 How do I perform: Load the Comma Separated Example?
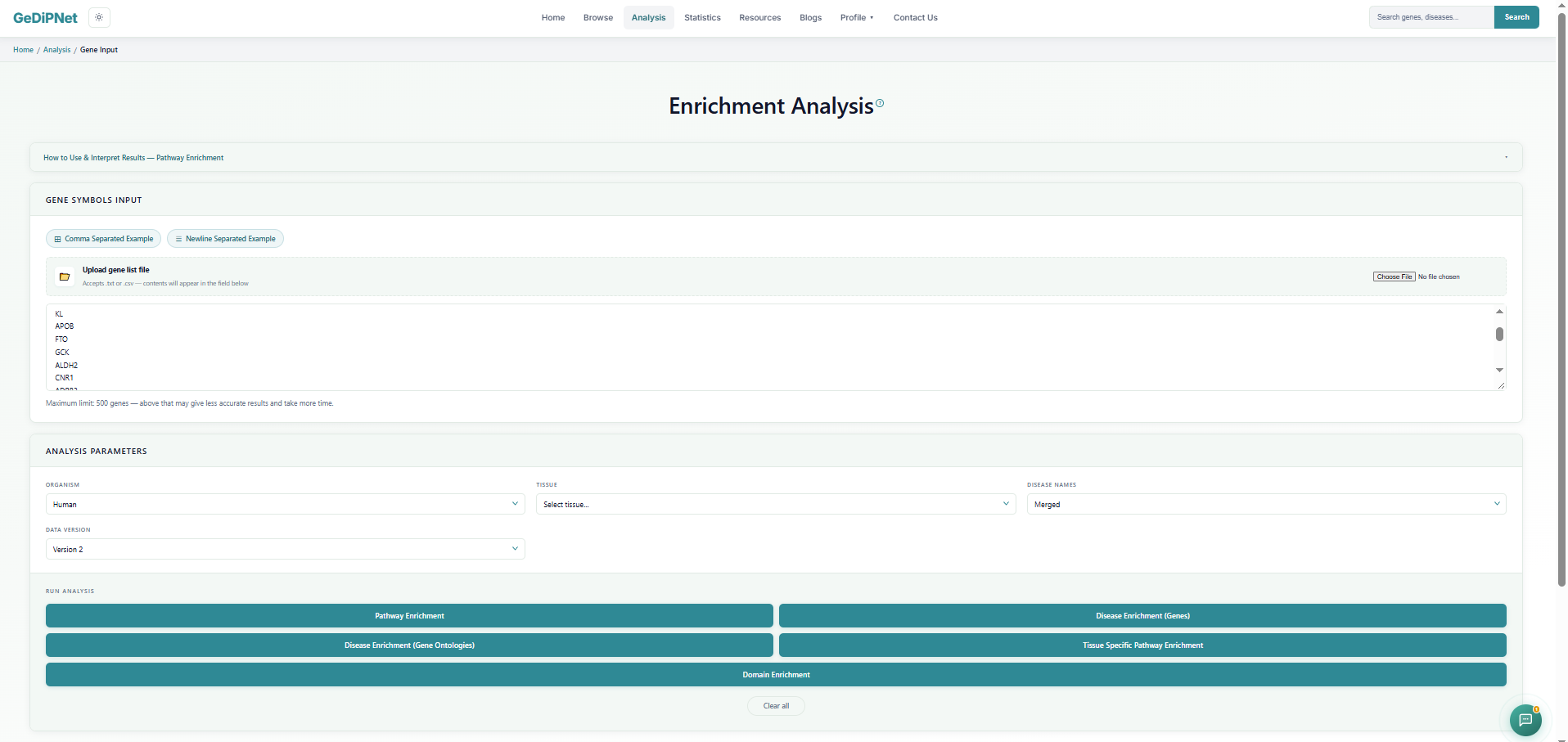(103, 239)
